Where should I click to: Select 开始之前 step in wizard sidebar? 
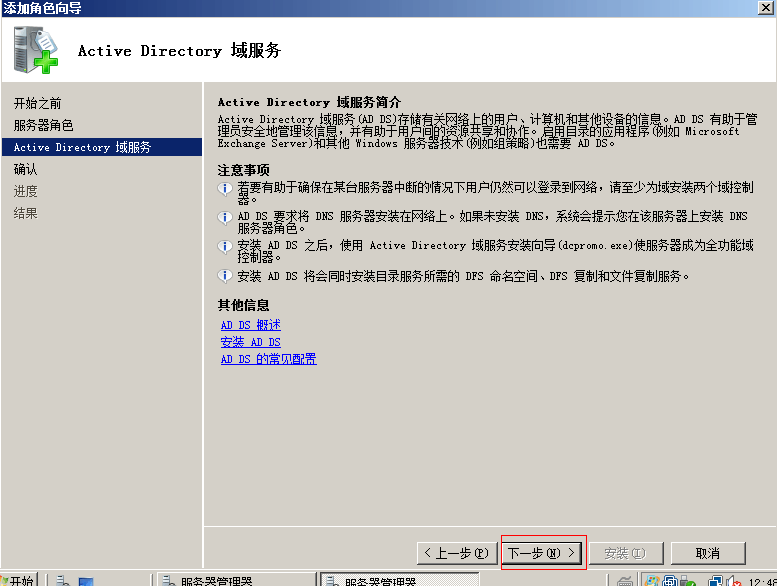pyautogui.click(x=37, y=103)
